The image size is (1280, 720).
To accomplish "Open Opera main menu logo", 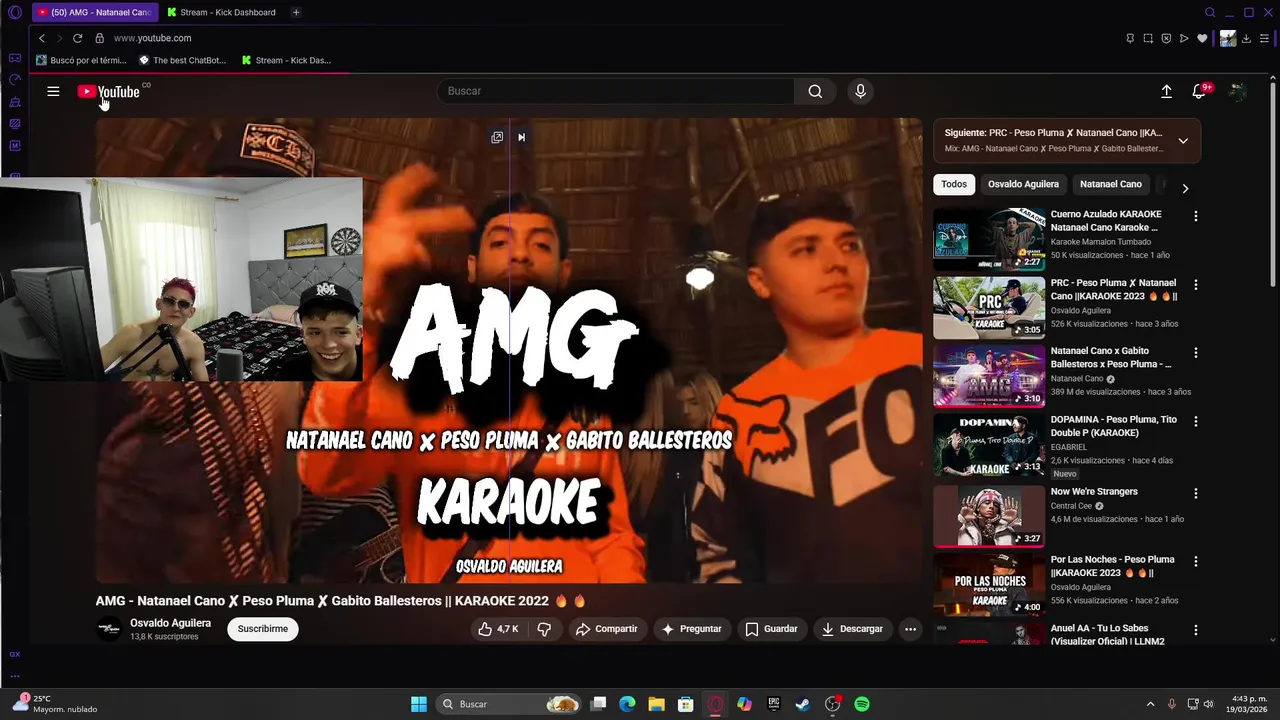I will pos(15,13).
